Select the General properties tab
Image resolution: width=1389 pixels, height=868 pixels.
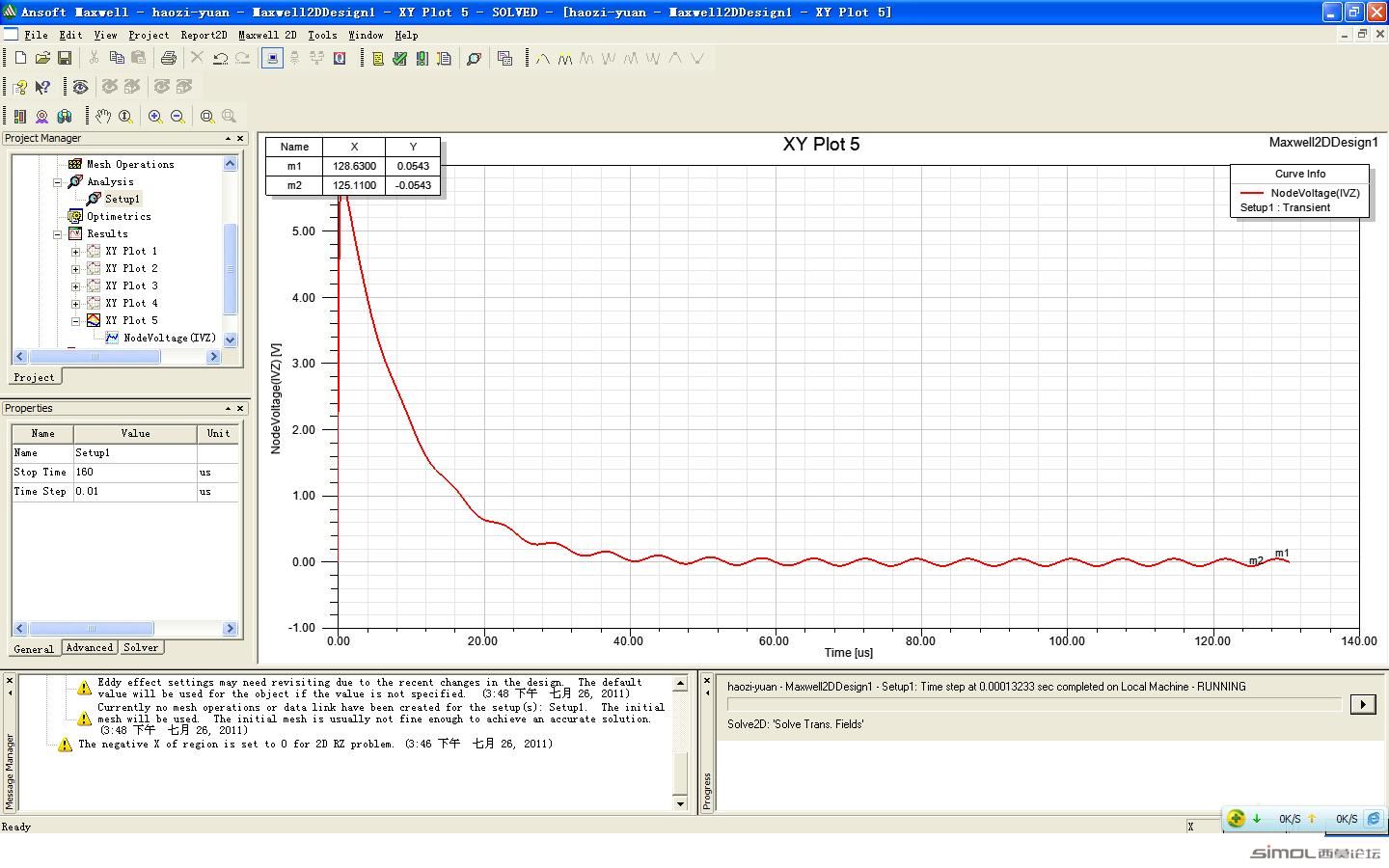point(34,649)
